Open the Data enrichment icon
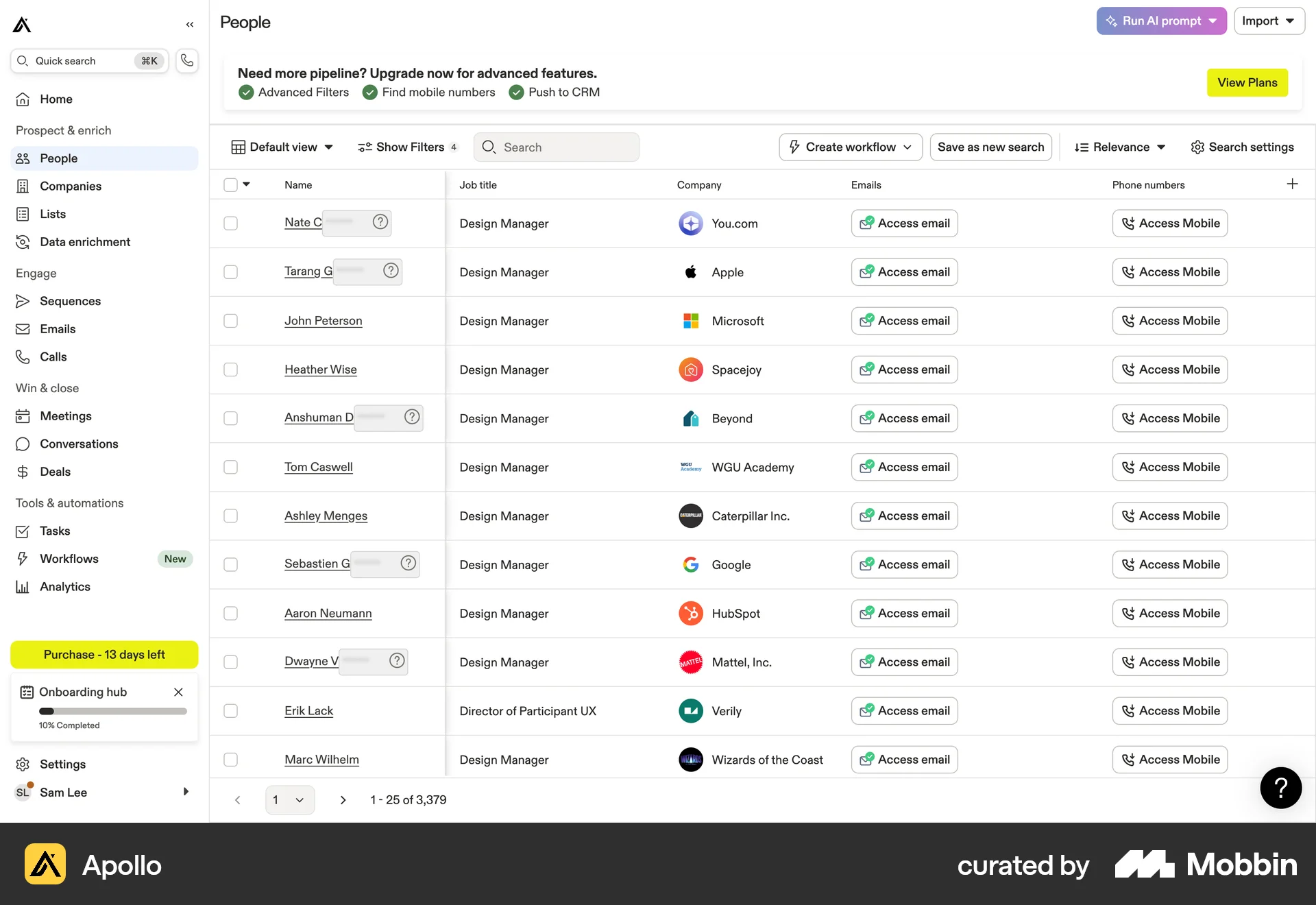 [23, 241]
